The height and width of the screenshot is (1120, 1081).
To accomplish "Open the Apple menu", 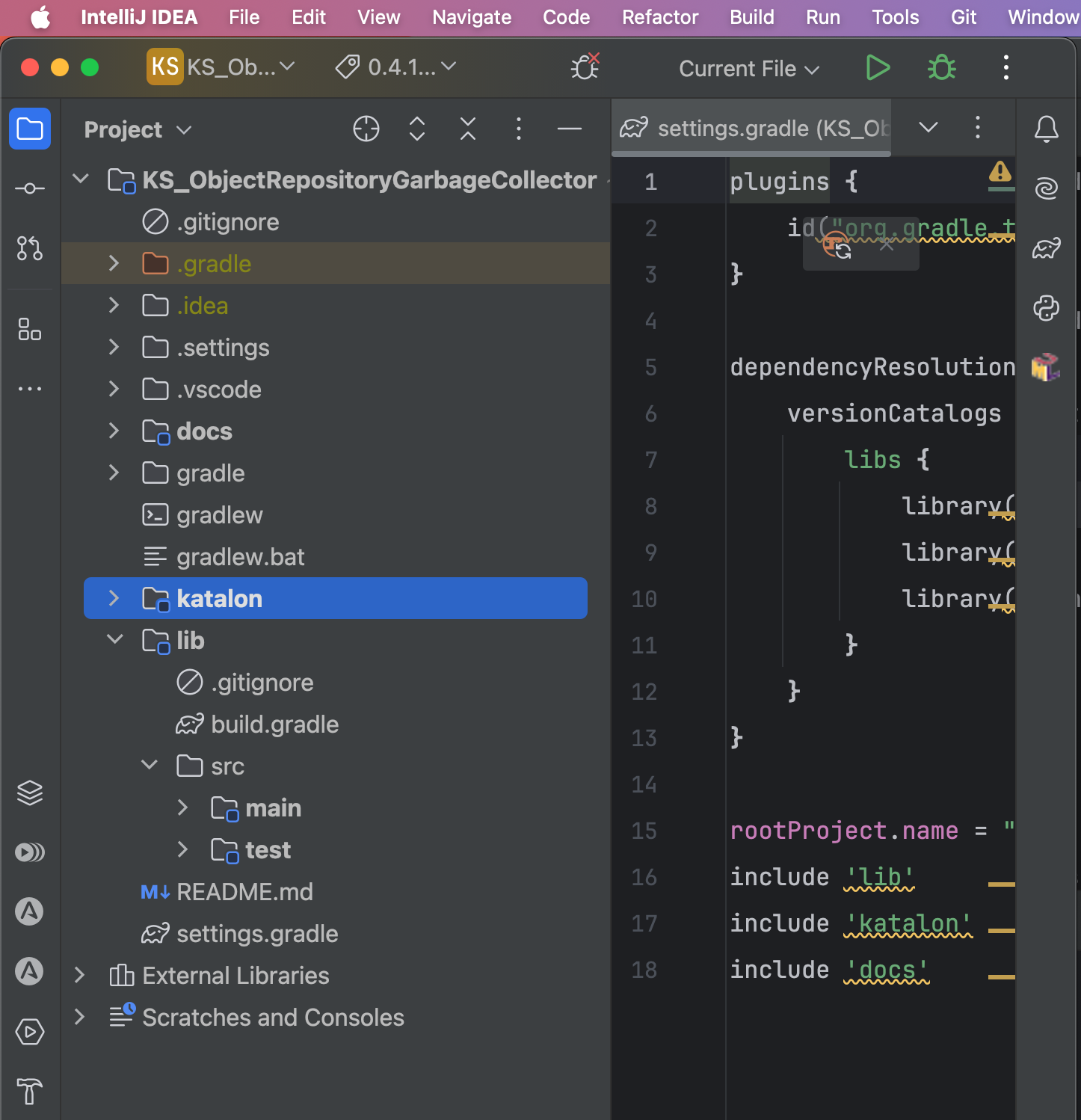I will 40,17.
